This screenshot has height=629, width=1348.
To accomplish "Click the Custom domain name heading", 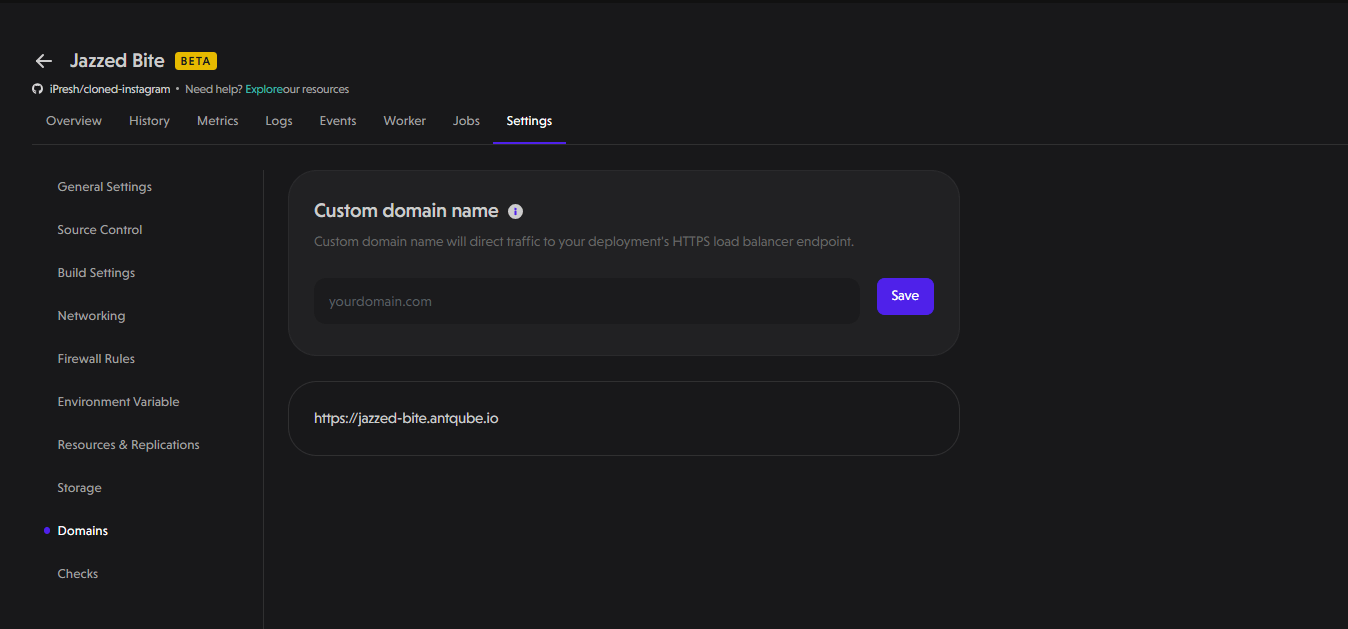I will (406, 211).
